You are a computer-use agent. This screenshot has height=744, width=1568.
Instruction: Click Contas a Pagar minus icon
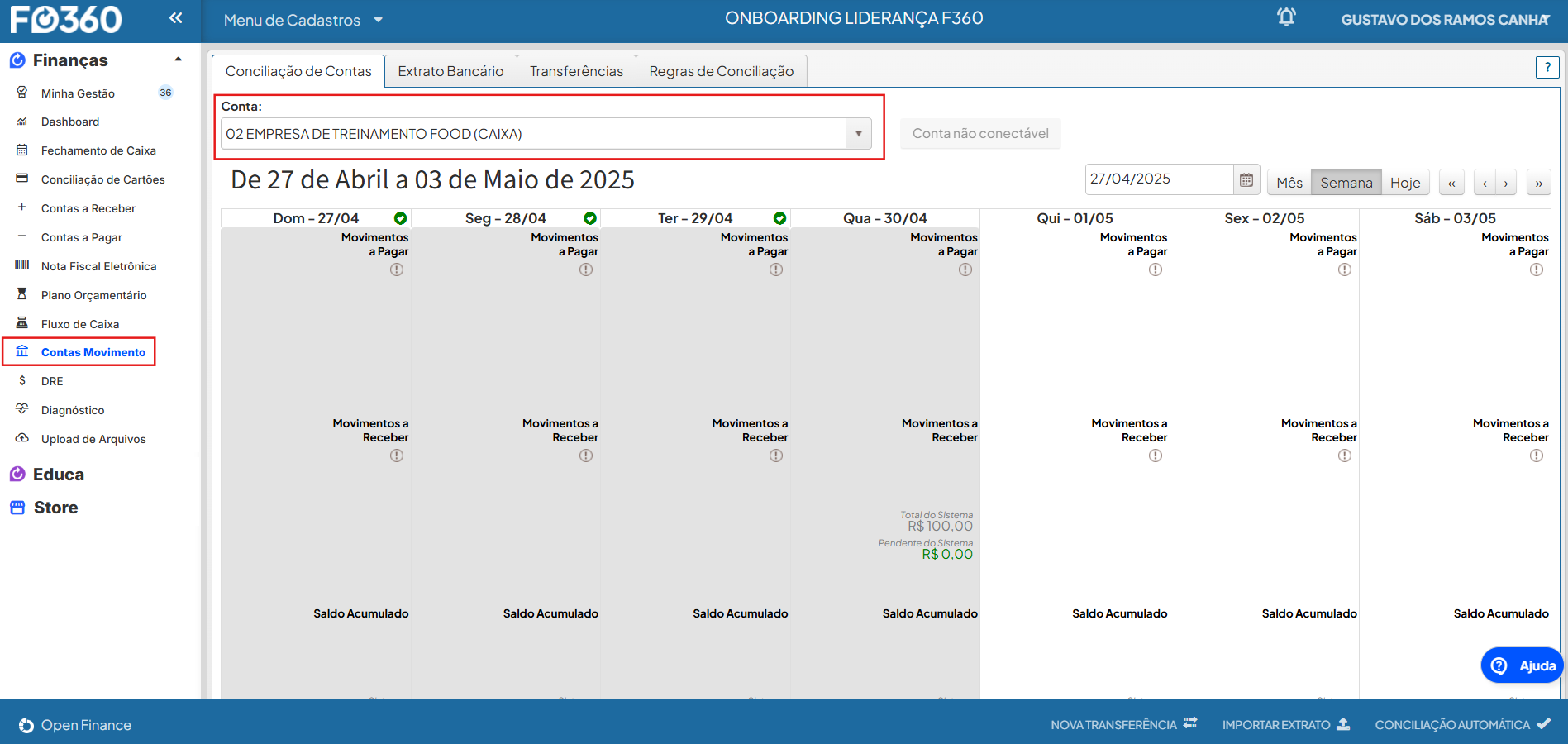[22, 236]
